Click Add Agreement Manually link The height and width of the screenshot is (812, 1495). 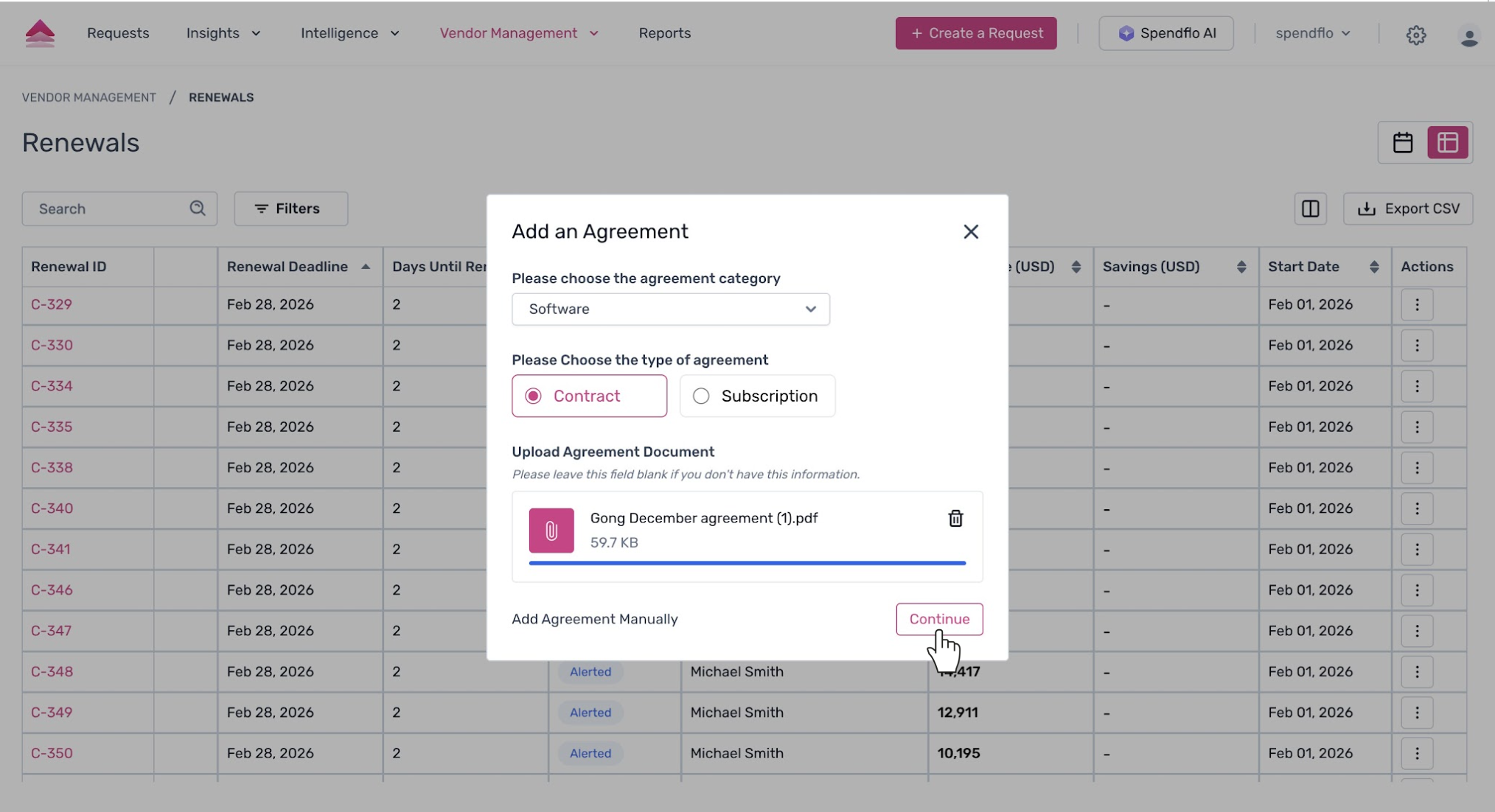(x=594, y=619)
